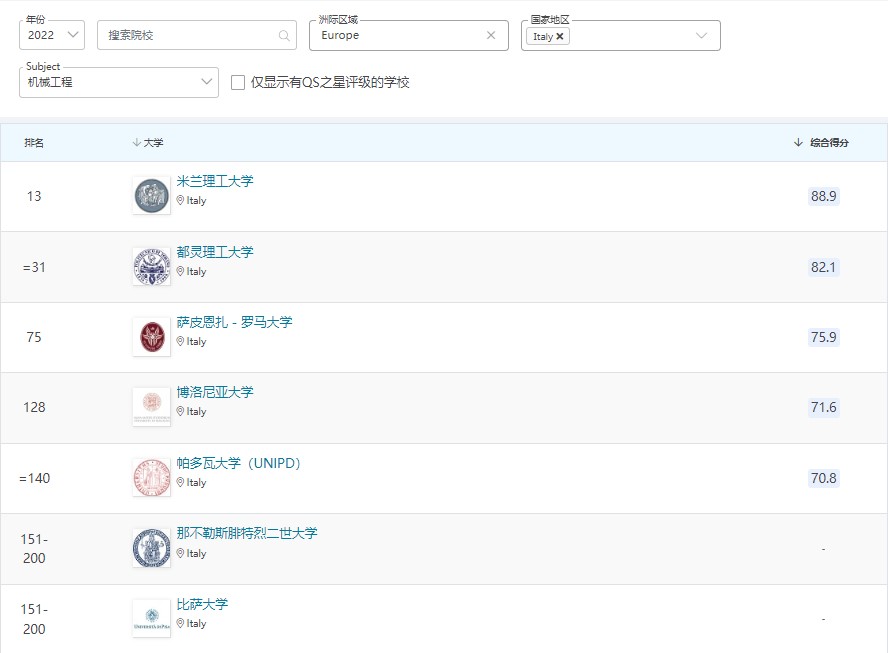Open 都灵理工大学 link
The width and height of the screenshot is (888, 653).
(x=215, y=252)
